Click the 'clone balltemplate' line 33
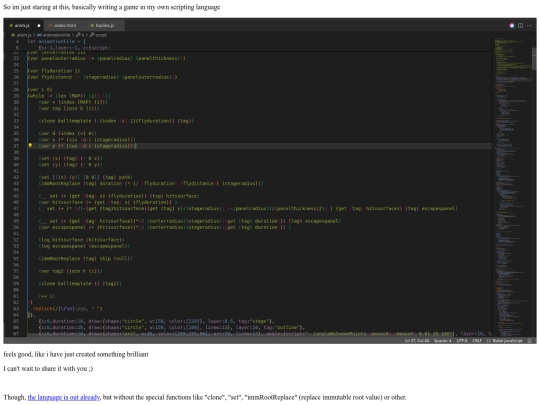Screen dimensions: 540x405 (x=116, y=121)
